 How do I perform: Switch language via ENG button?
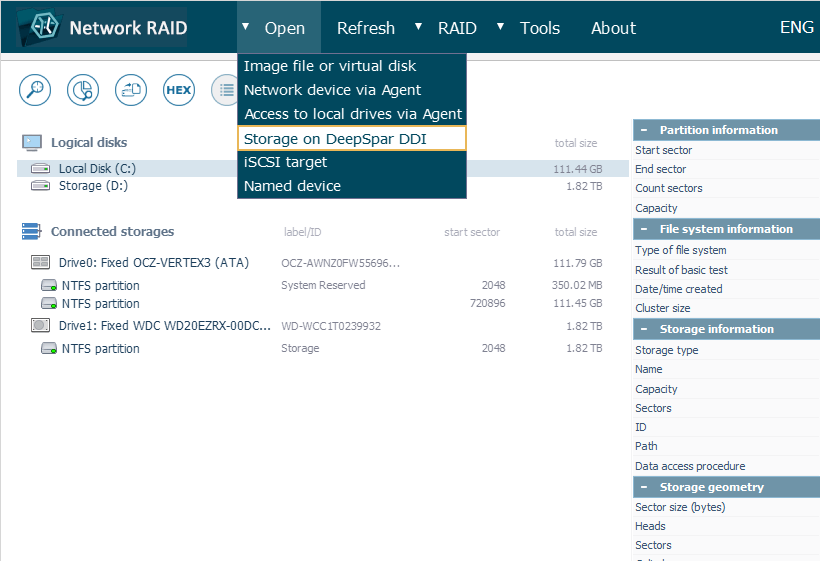point(796,27)
